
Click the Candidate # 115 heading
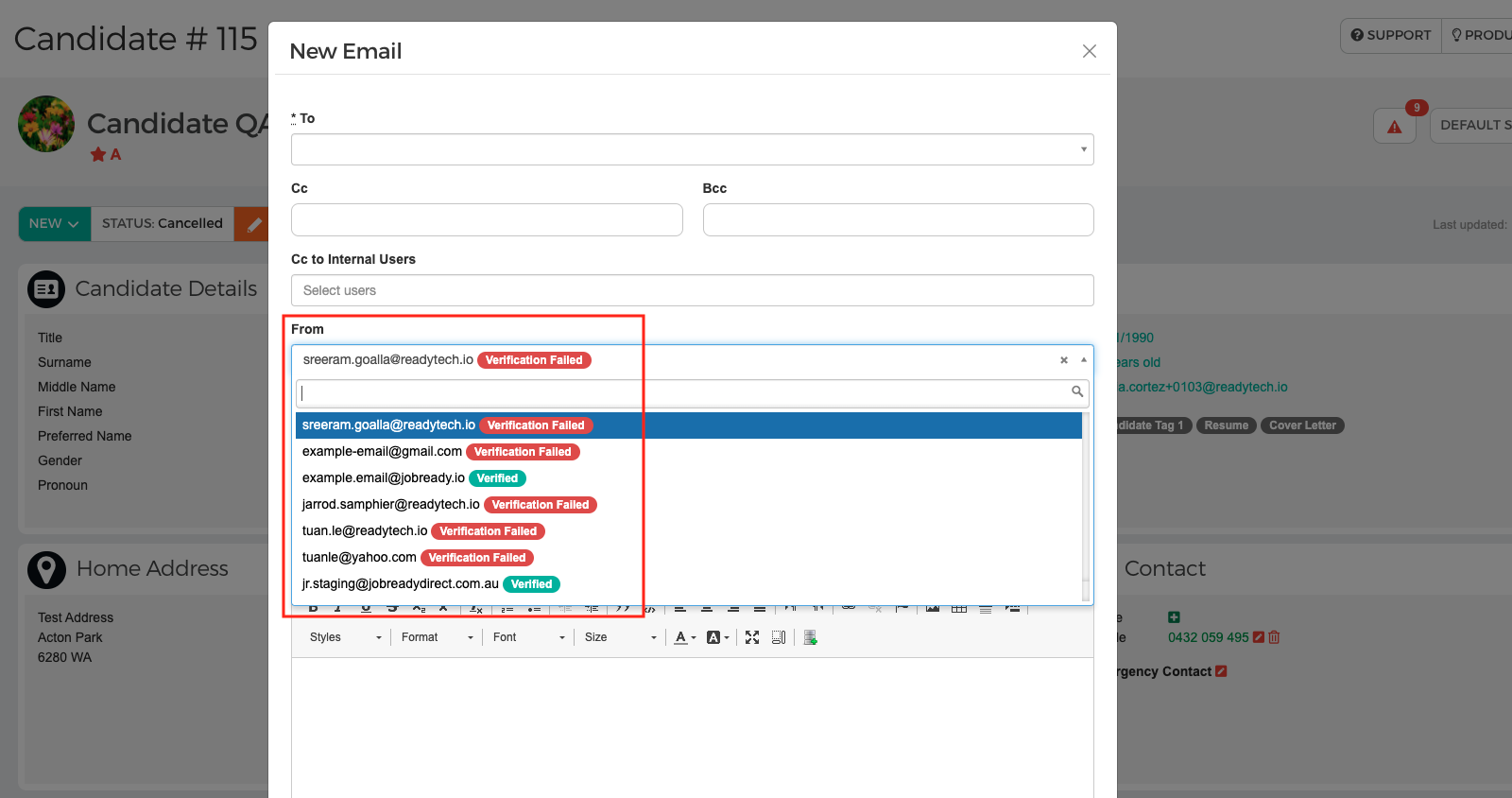tap(135, 39)
